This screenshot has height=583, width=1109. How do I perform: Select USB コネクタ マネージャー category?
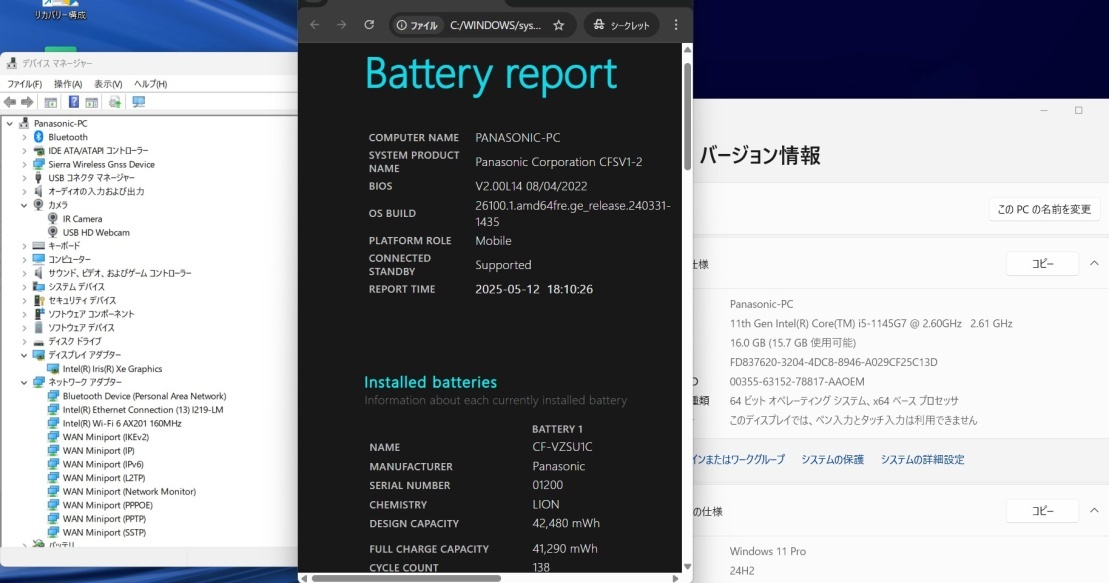pyautogui.click(x=91, y=178)
